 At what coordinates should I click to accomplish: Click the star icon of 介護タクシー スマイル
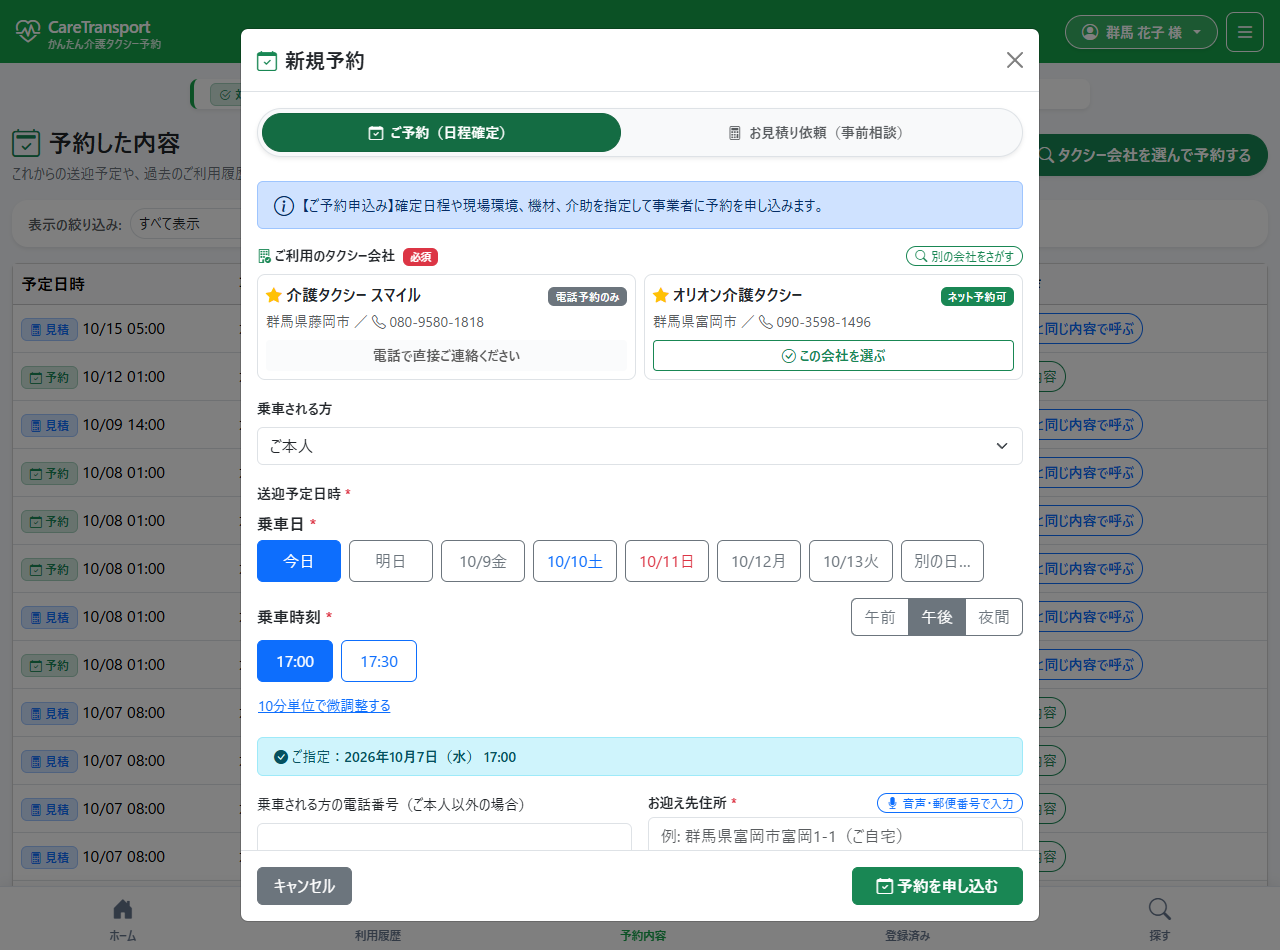click(x=274, y=296)
